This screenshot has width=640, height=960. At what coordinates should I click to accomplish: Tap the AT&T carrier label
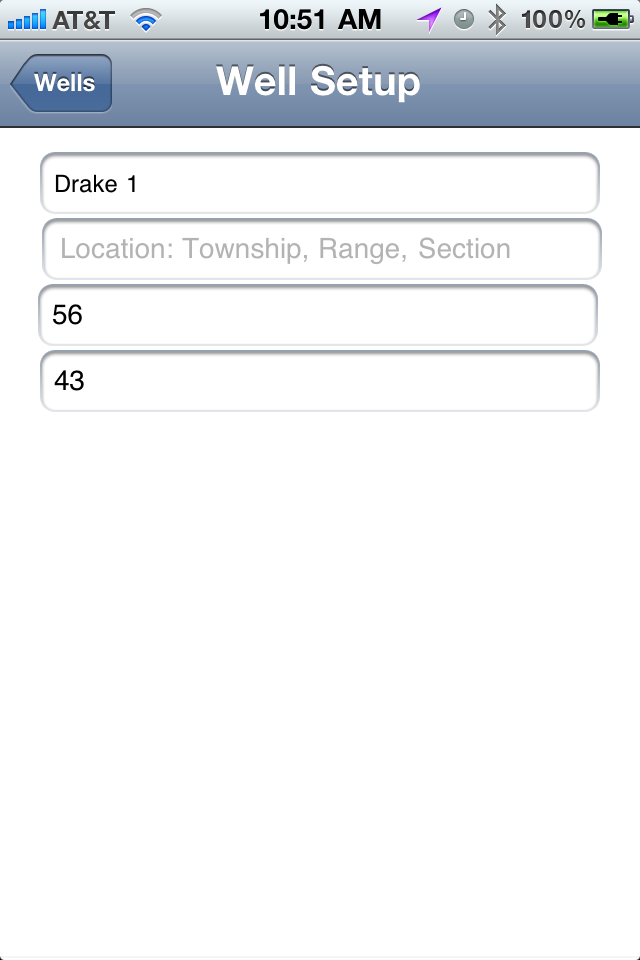coord(83,20)
